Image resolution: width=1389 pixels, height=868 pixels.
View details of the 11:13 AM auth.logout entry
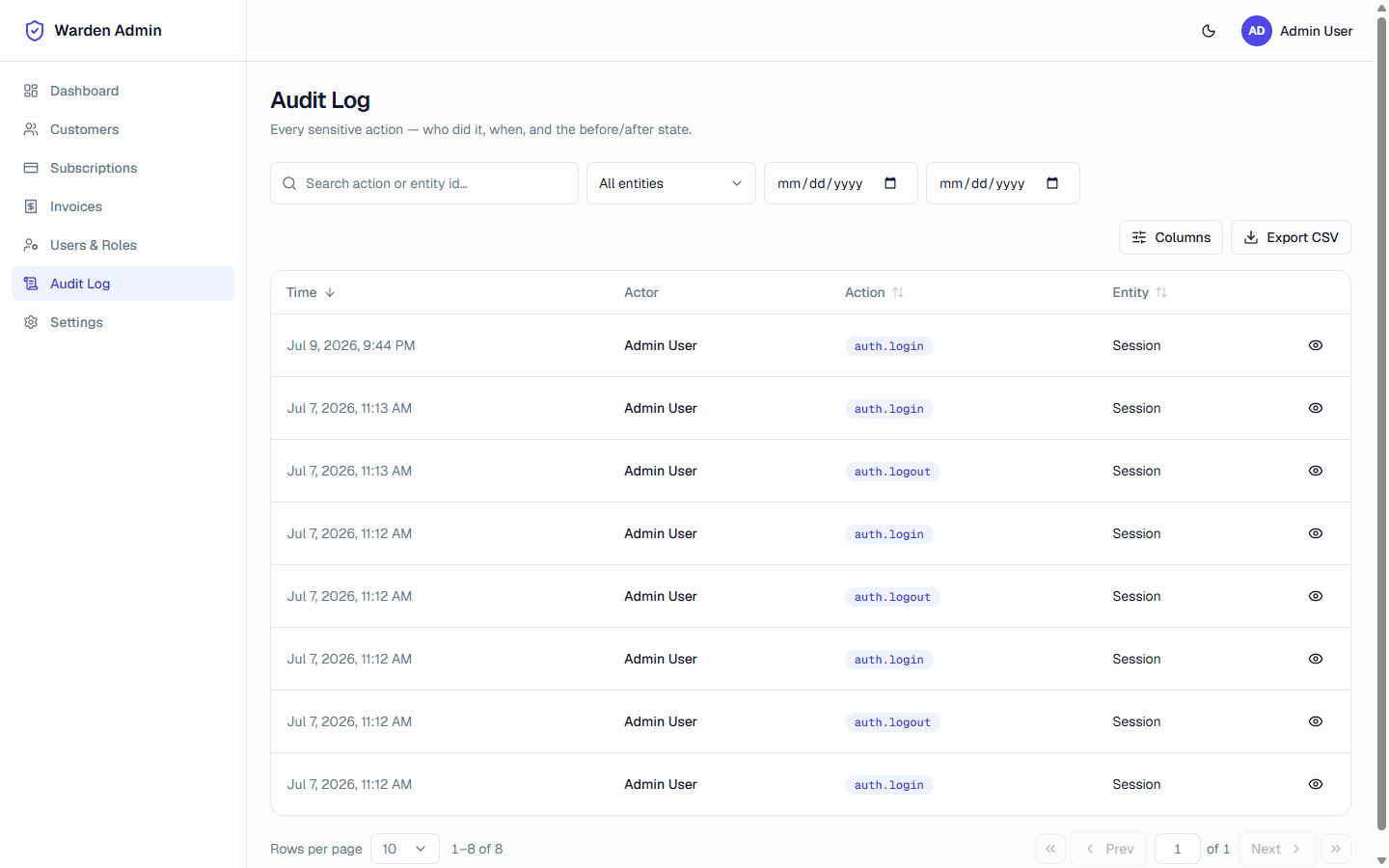[x=1316, y=471]
